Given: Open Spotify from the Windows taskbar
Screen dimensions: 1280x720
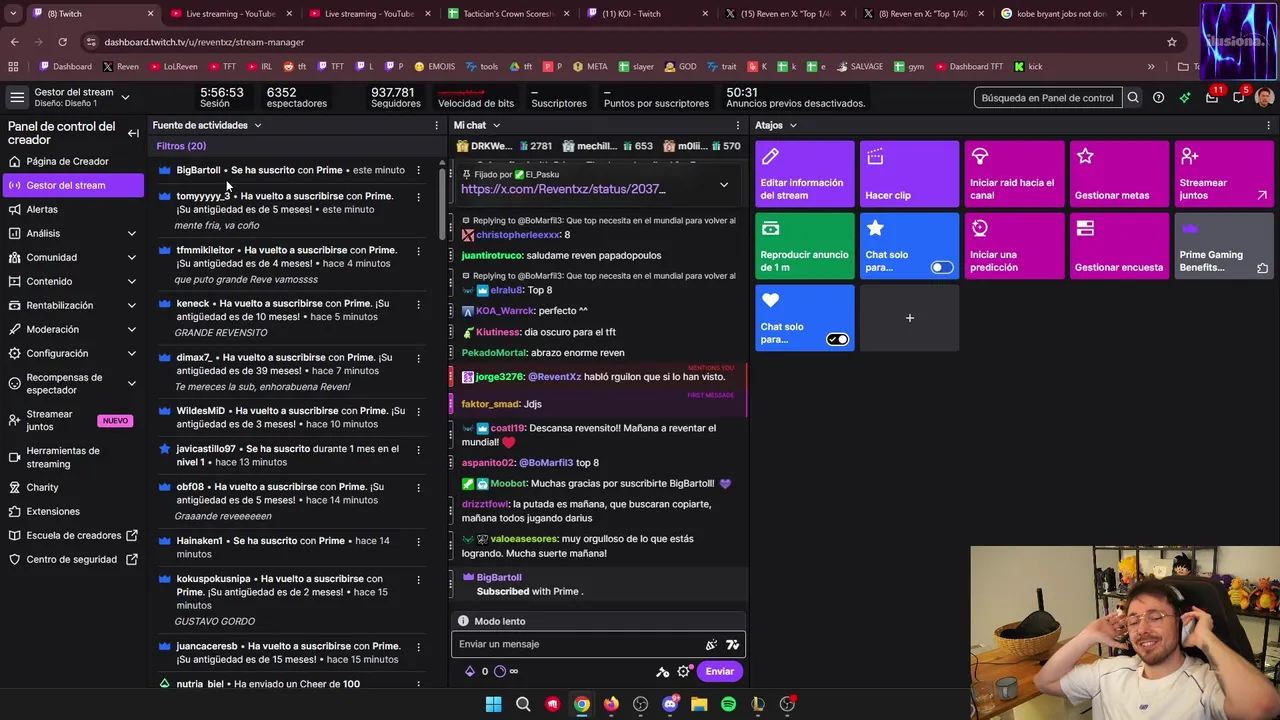Looking at the screenshot, I should (728, 704).
